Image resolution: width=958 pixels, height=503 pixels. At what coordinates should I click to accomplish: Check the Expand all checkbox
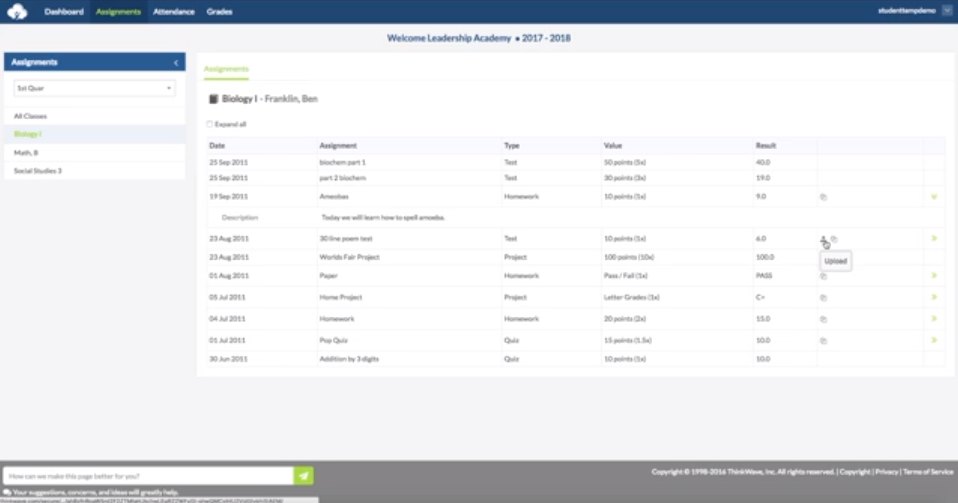click(210, 124)
